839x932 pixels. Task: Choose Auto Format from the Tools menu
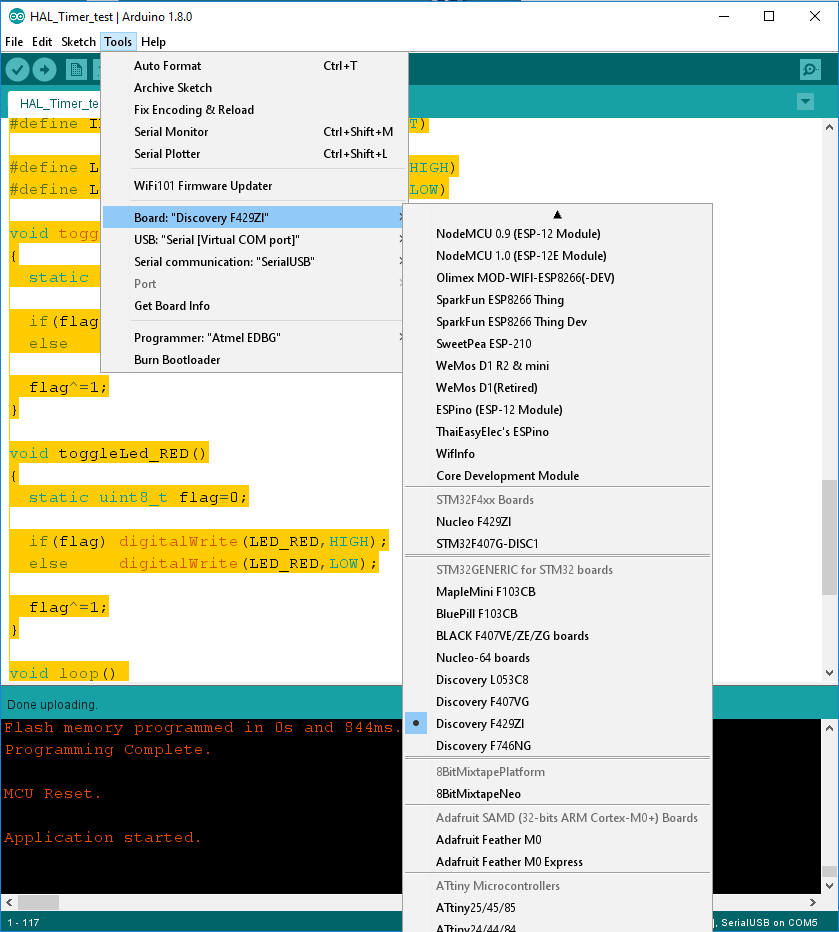[168, 65]
